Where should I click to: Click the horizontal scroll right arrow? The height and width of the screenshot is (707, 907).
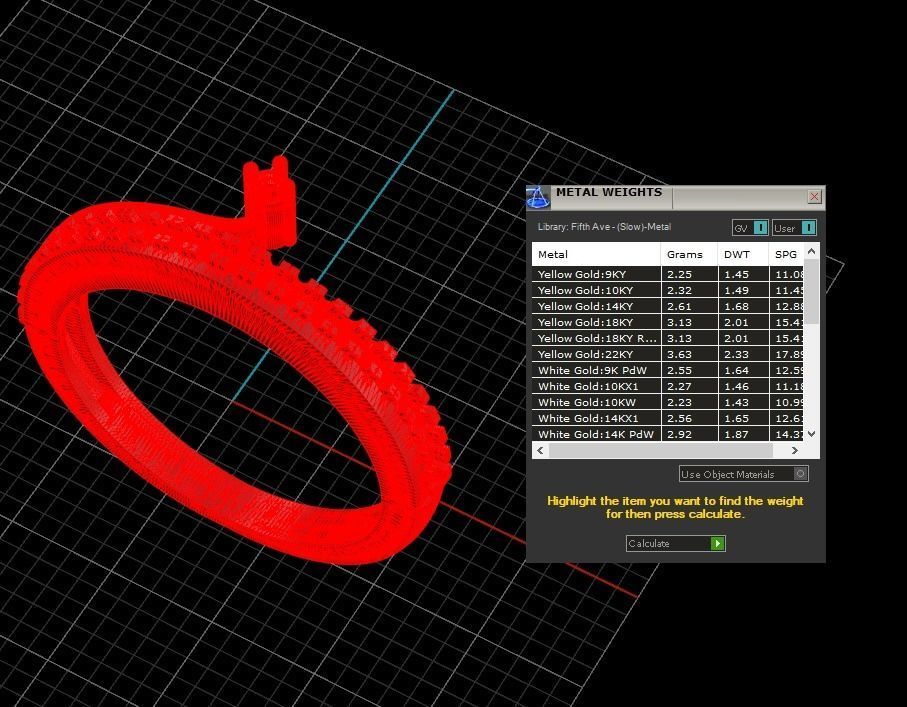tap(795, 450)
